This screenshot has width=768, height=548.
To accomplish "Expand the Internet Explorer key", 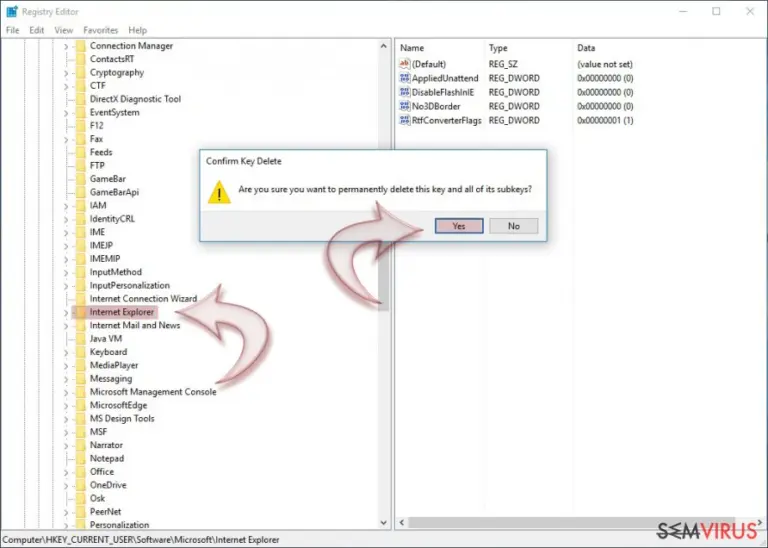I will click(66, 312).
